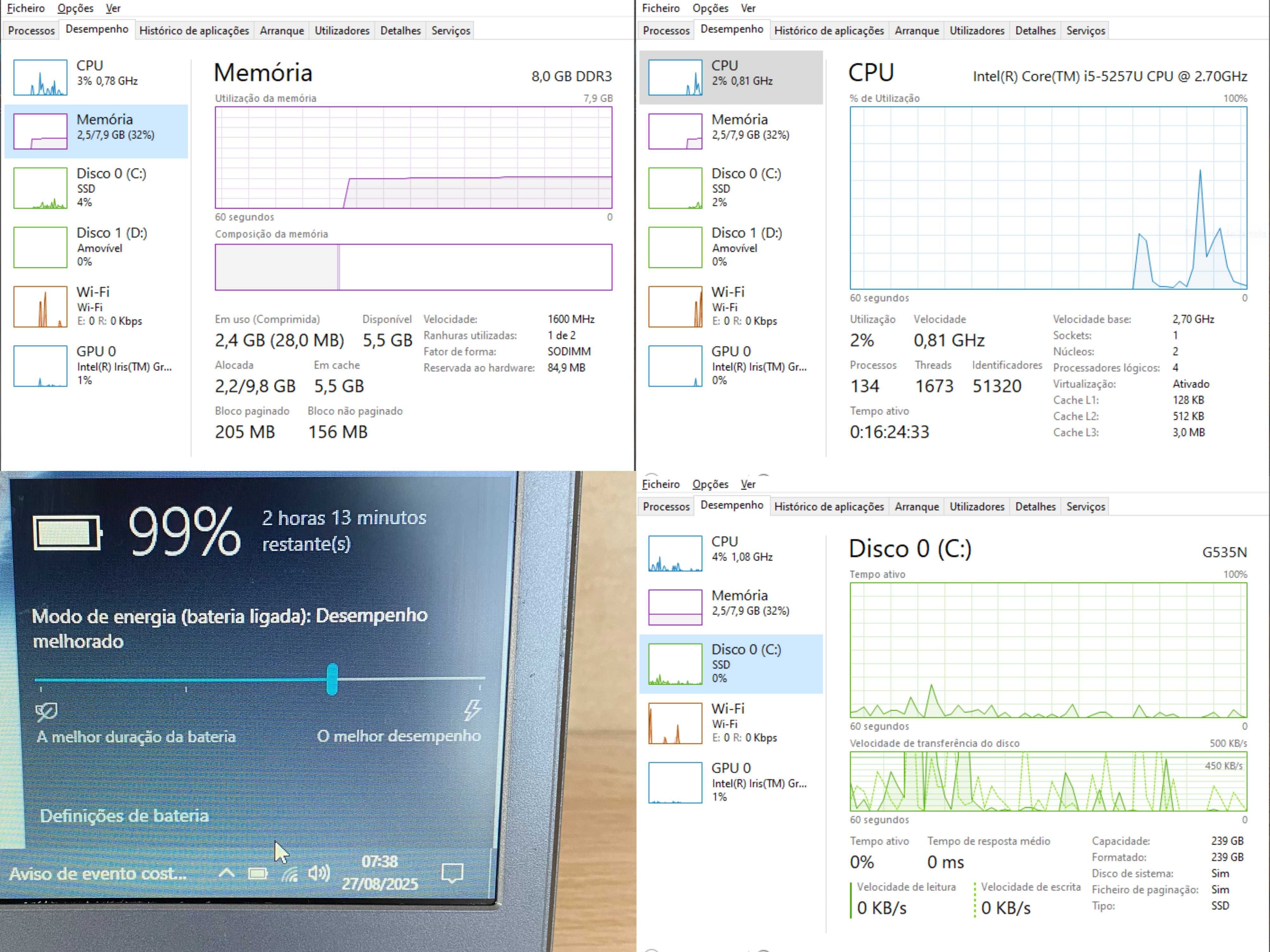Select Wi-Fi in Disco window sidebar
This screenshot has height=952, width=1270.
coord(731,723)
